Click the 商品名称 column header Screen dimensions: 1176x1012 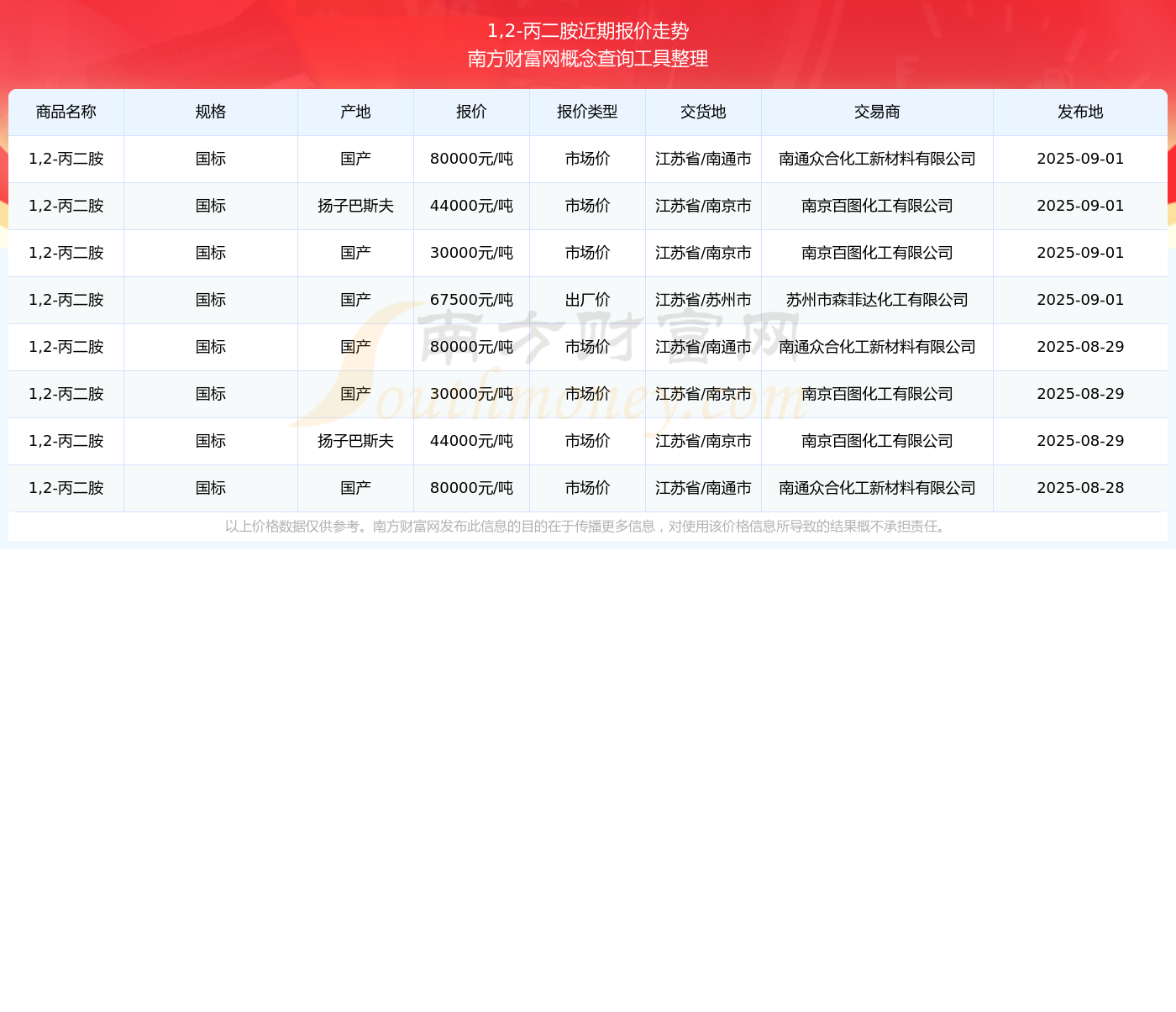66,113
